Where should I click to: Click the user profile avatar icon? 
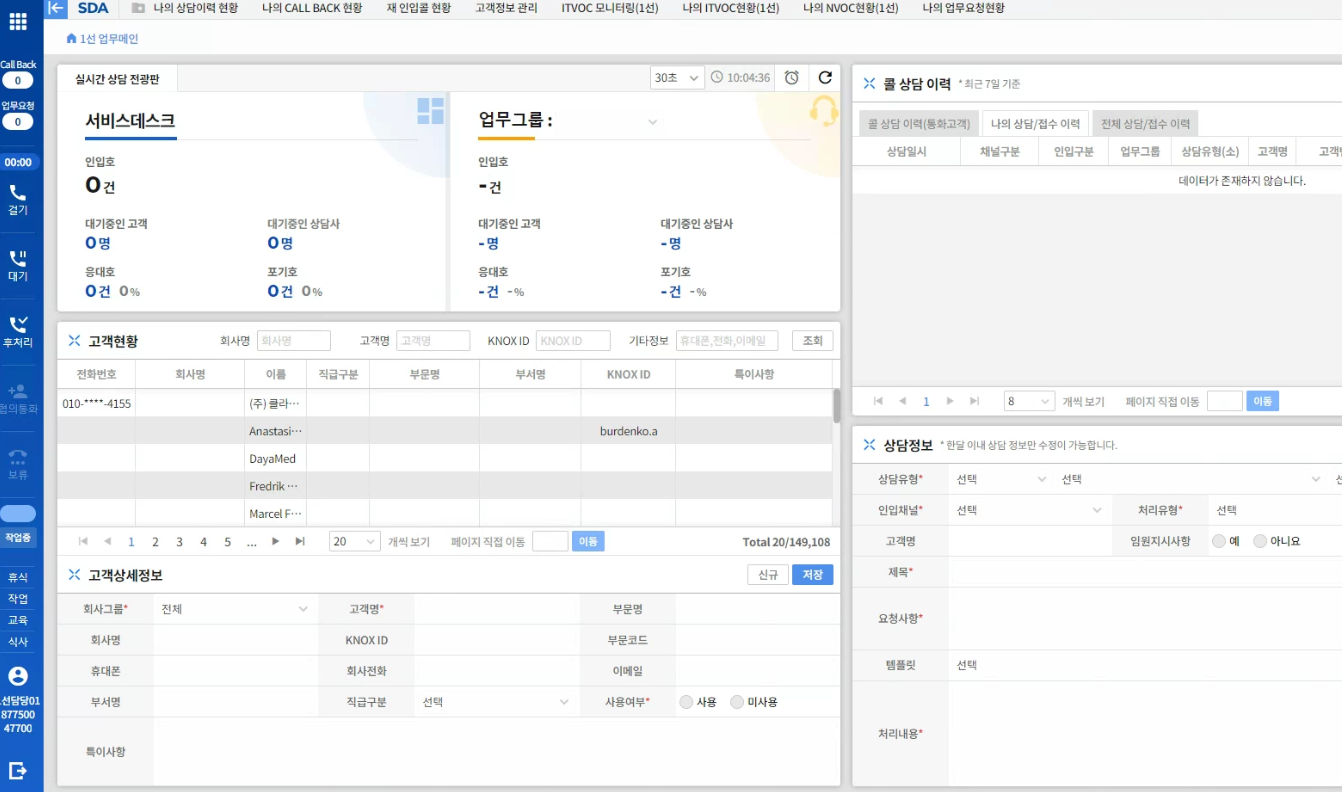[18, 677]
